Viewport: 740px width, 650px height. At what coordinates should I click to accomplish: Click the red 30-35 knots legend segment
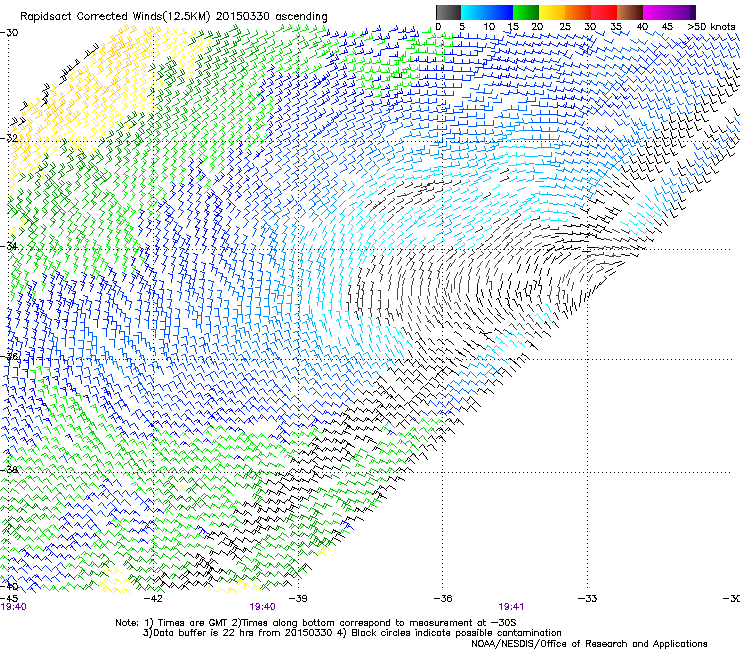pyautogui.click(x=604, y=13)
